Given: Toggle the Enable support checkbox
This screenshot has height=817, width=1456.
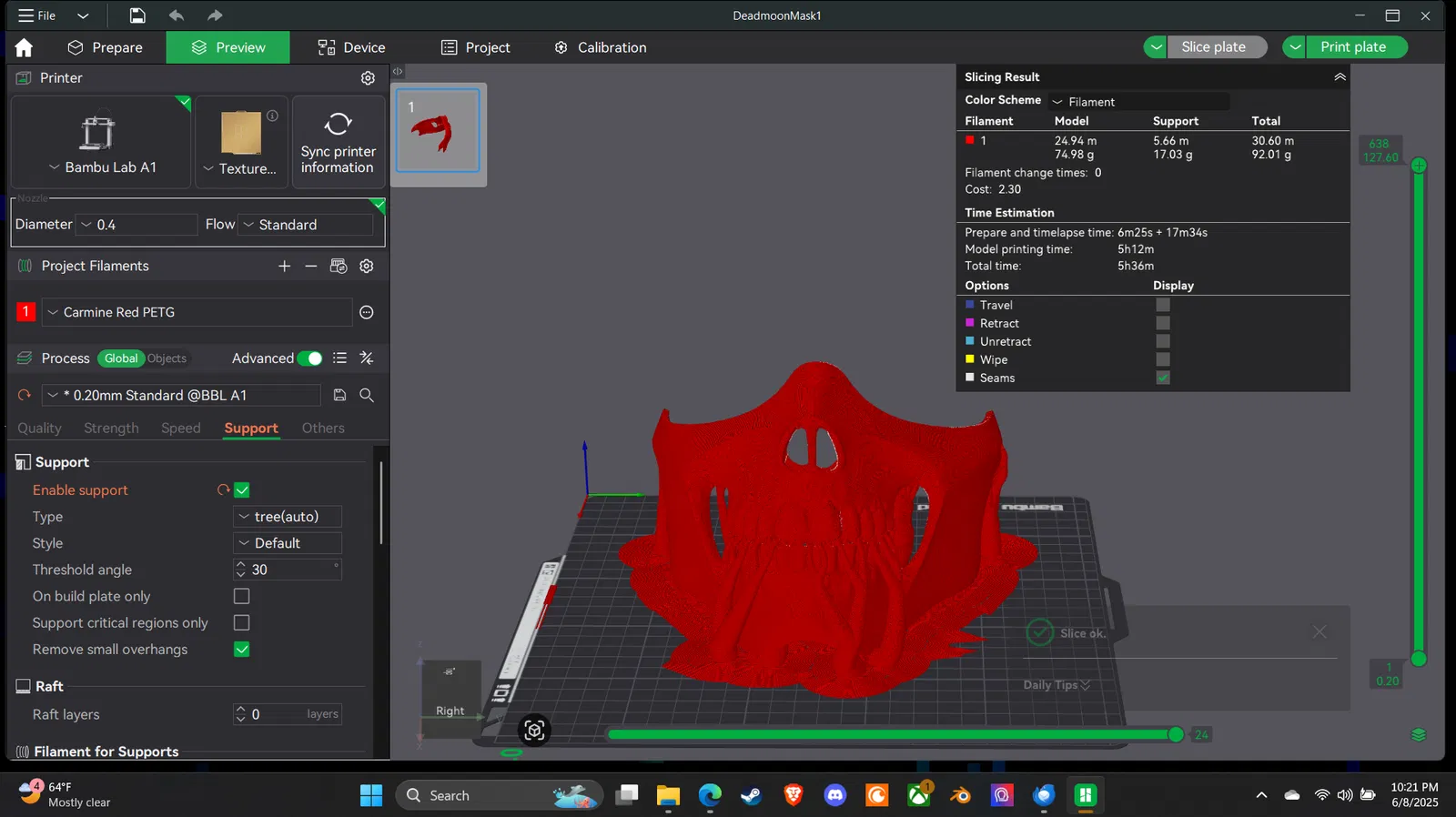Looking at the screenshot, I should 242,489.
